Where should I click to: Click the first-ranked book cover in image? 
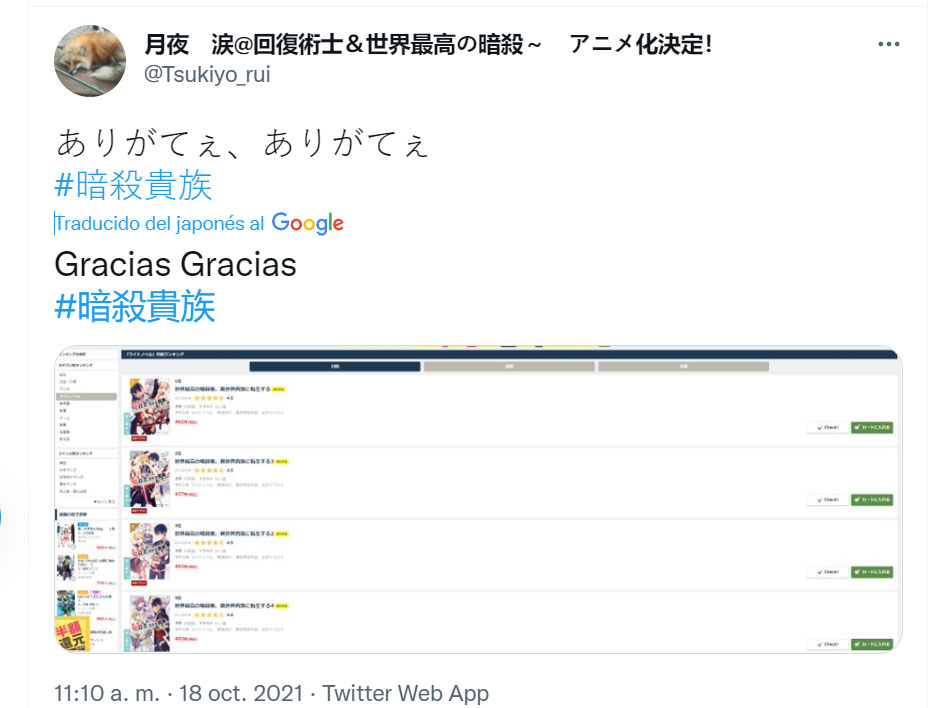tap(149, 407)
